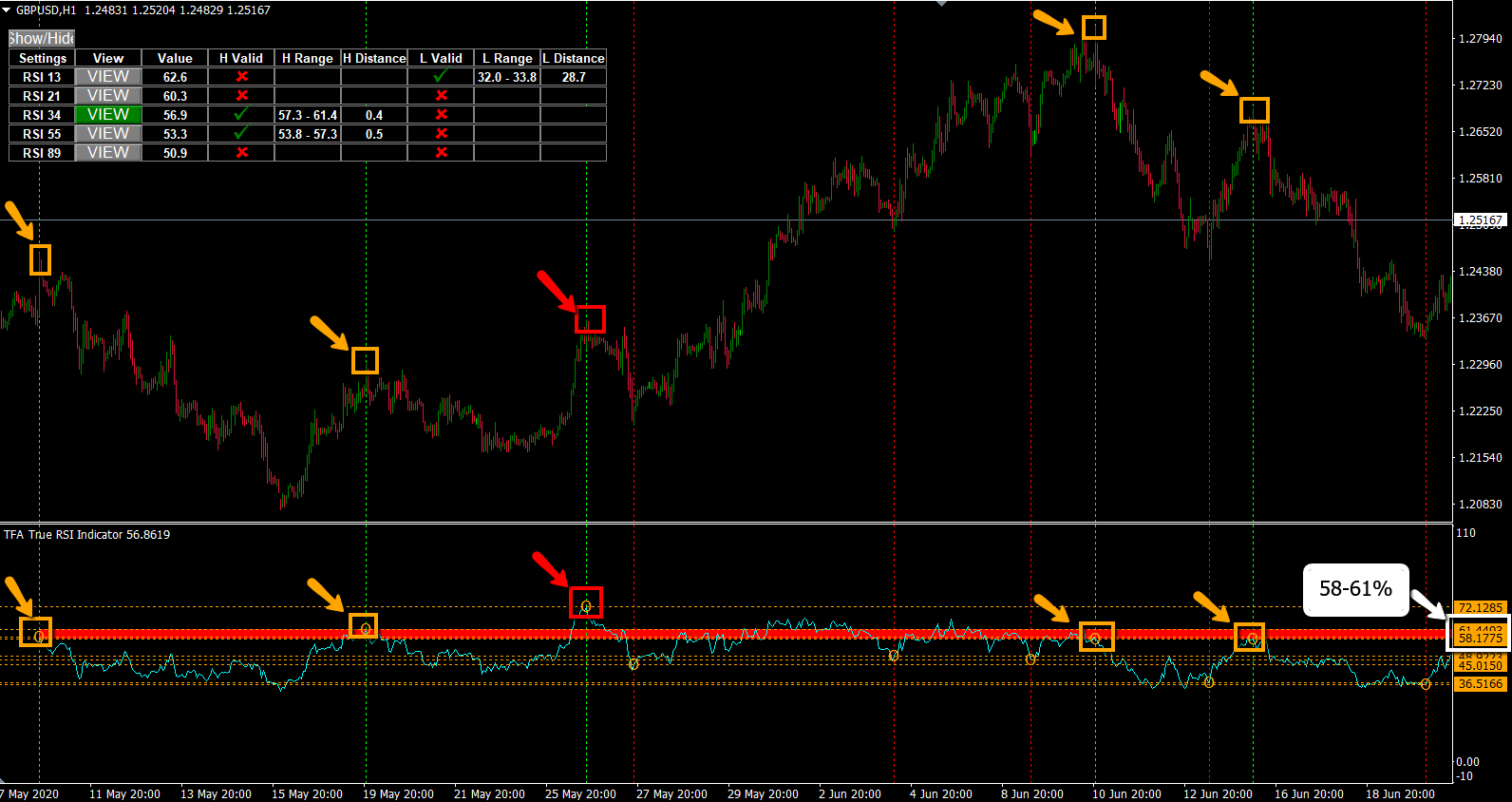The height and width of the screenshot is (802, 1512).
Task: Click value cell 53.3
Action: point(175,134)
